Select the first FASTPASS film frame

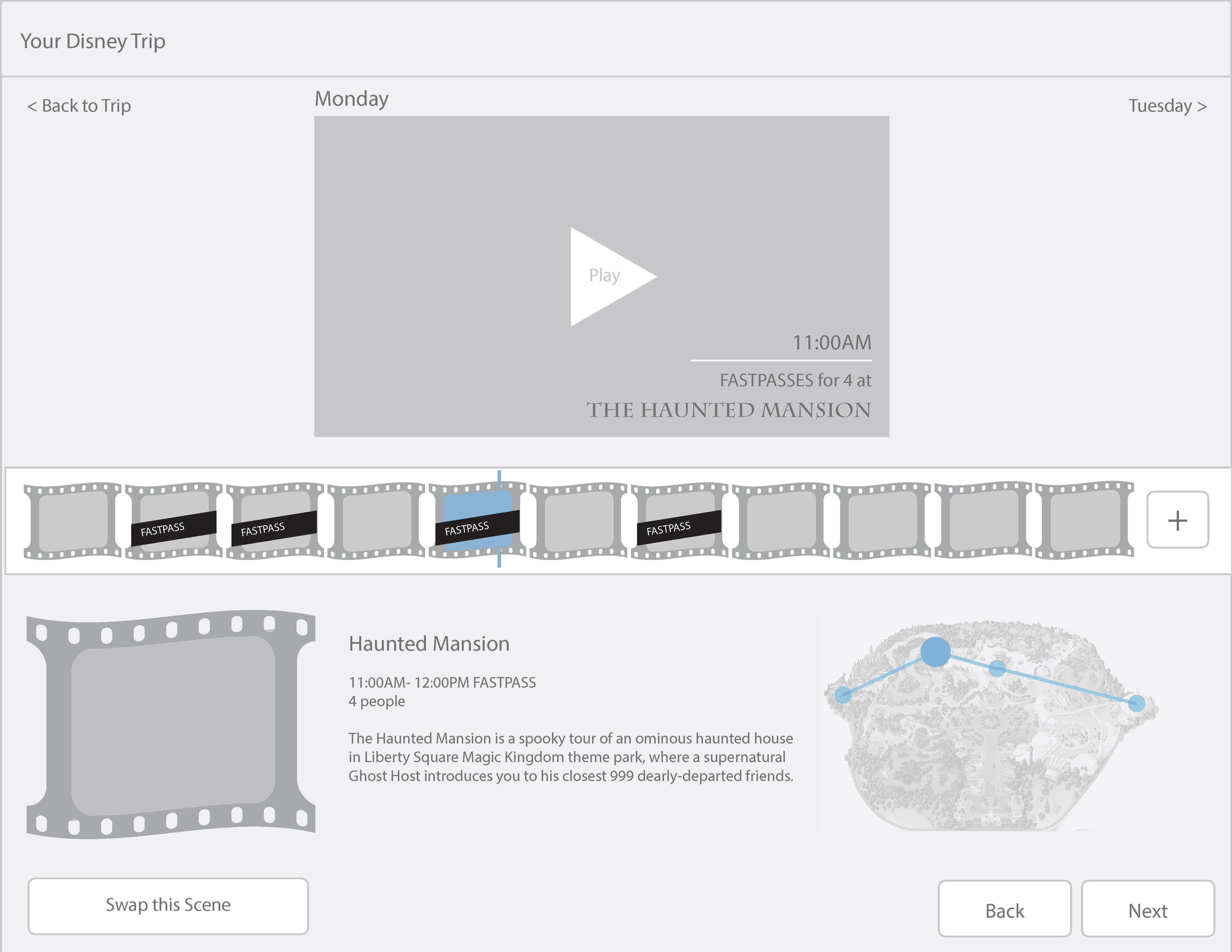click(174, 521)
